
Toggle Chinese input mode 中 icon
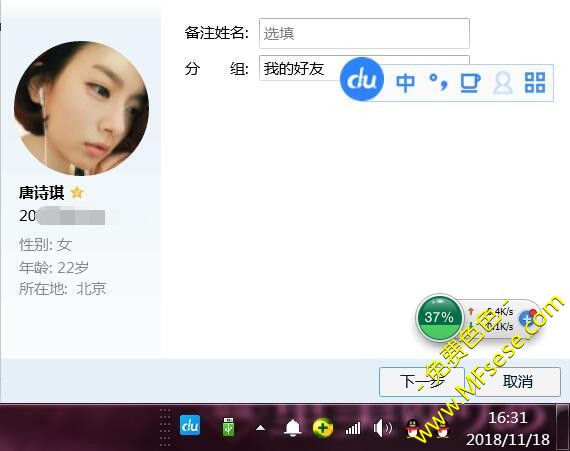[x=405, y=83]
